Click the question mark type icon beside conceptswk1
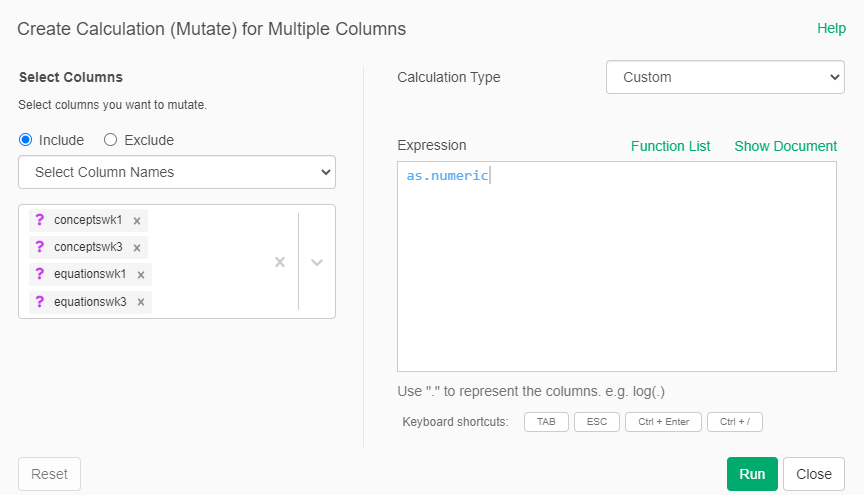The height and width of the screenshot is (495, 864). 40,220
